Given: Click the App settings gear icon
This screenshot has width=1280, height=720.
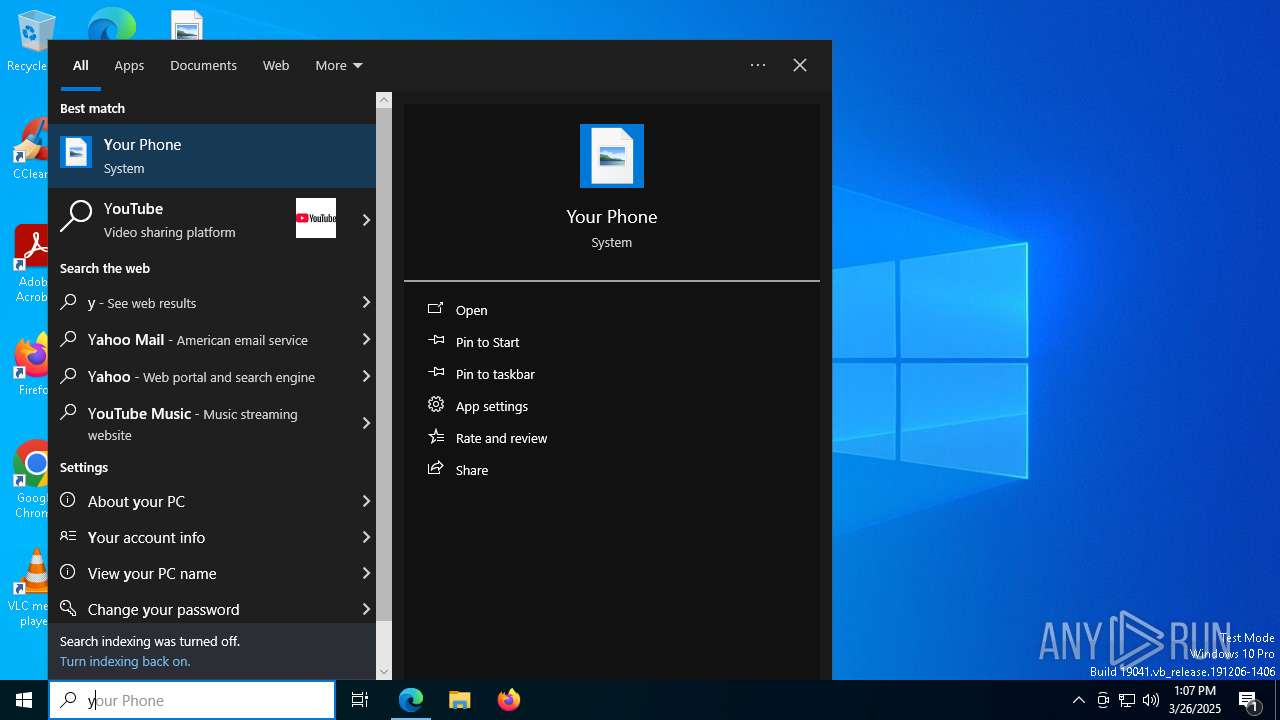Looking at the screenshot, I should pyautogui.click(x=435, y=405).
